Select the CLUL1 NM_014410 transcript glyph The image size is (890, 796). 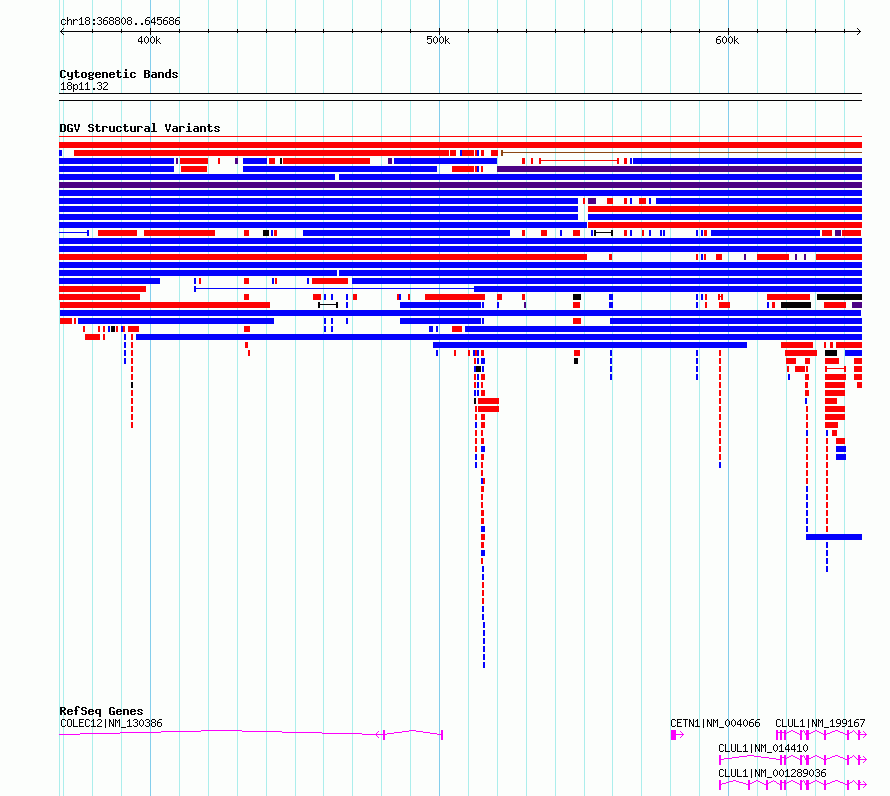pos(792,760)
